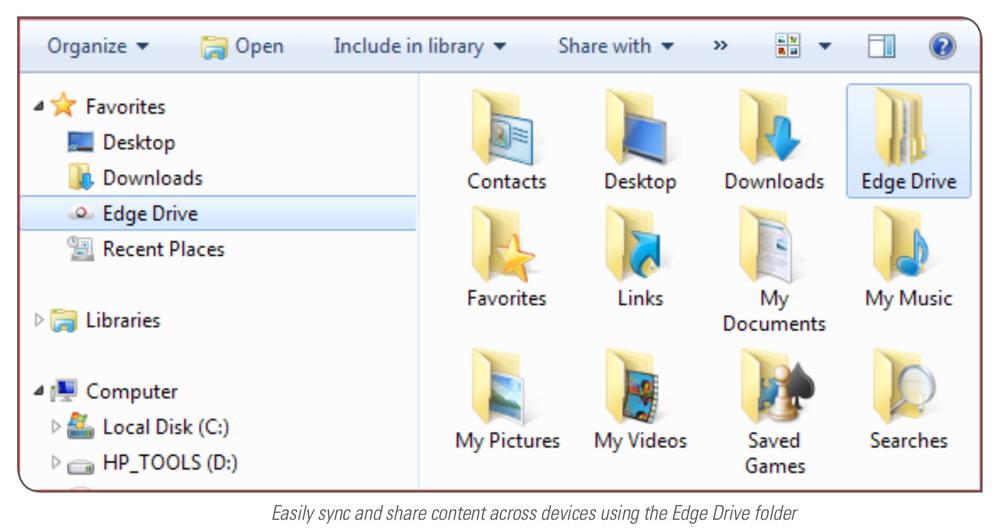Open the Organize dropdown menu
This screenshot has height=532, width=1000.
(x=98, y=46)
